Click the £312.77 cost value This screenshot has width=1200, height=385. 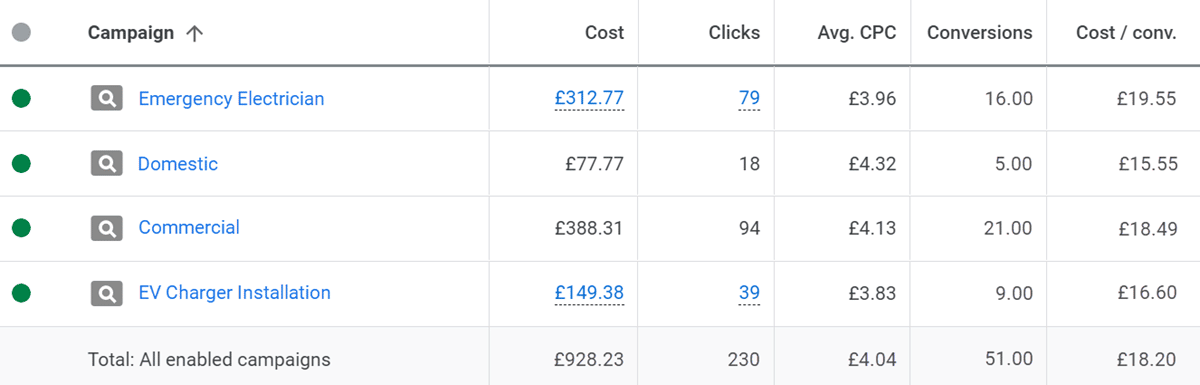(589, 98)
